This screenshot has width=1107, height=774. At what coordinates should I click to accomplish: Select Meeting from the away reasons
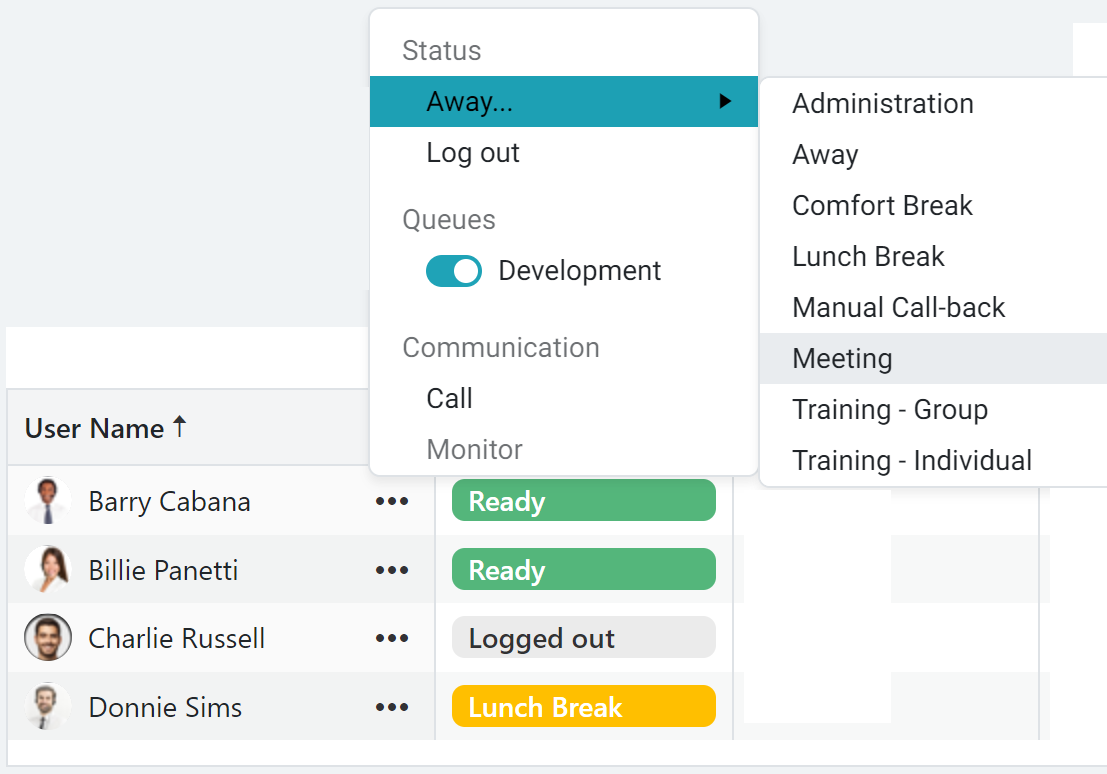point(842,358)
